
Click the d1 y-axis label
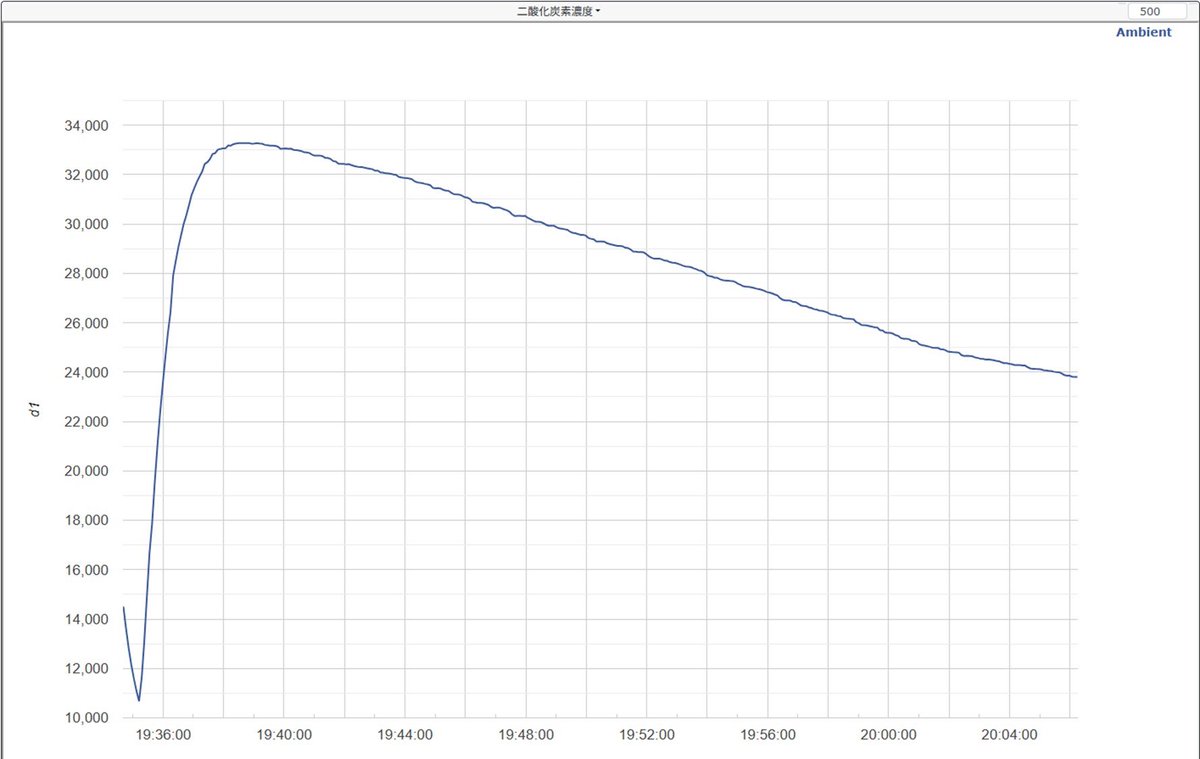click(36, 408)
